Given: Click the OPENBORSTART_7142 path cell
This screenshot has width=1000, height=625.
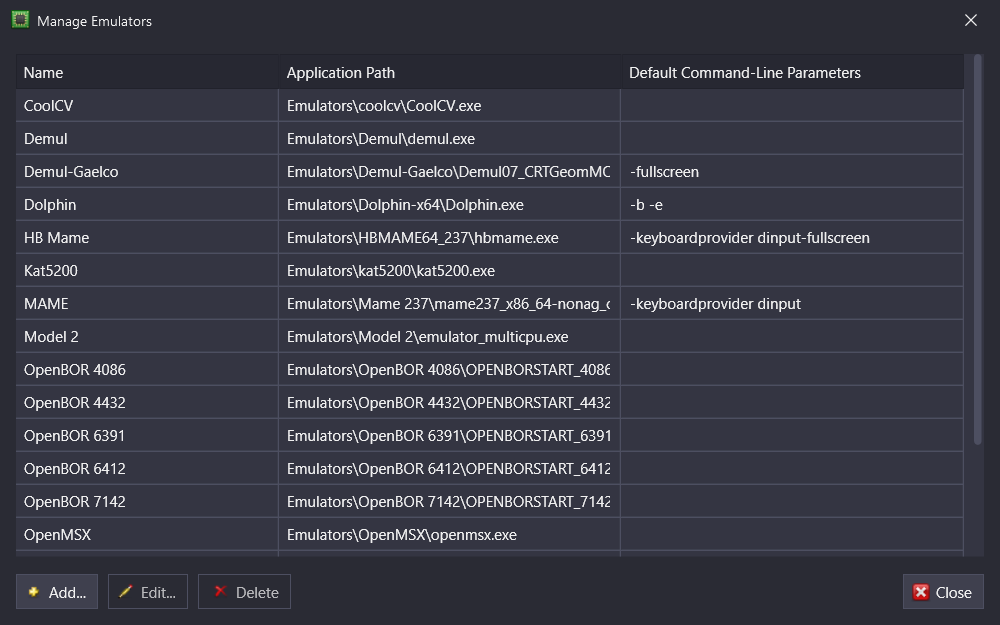Looking at the screenshot, I should click(450, 502).
